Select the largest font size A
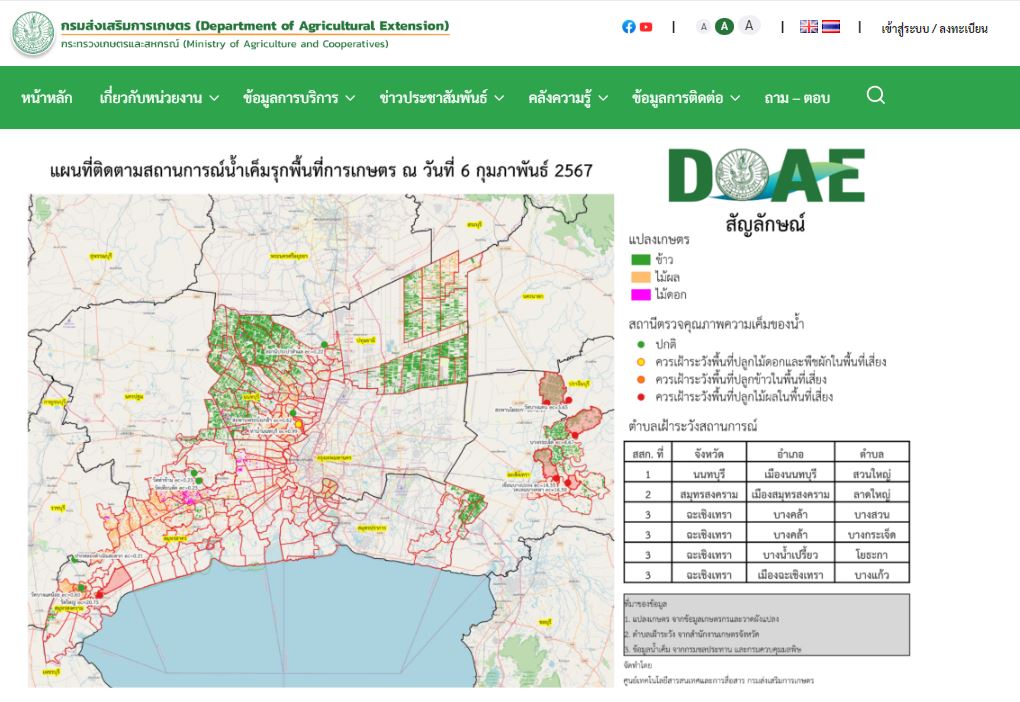 pos(749,26)
